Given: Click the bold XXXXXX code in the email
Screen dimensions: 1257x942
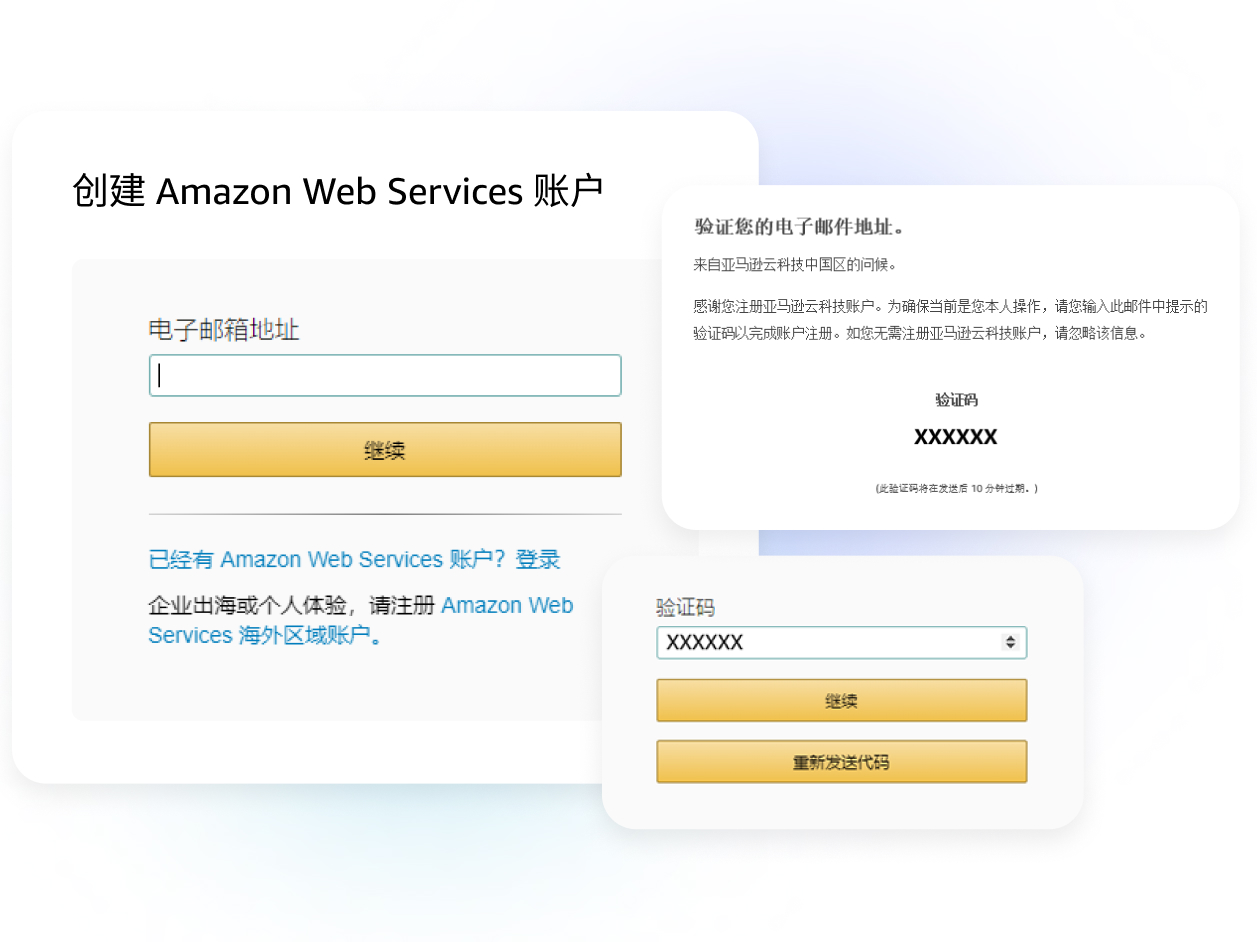Looking at the screenshot, I should click(x=956, y=437).
